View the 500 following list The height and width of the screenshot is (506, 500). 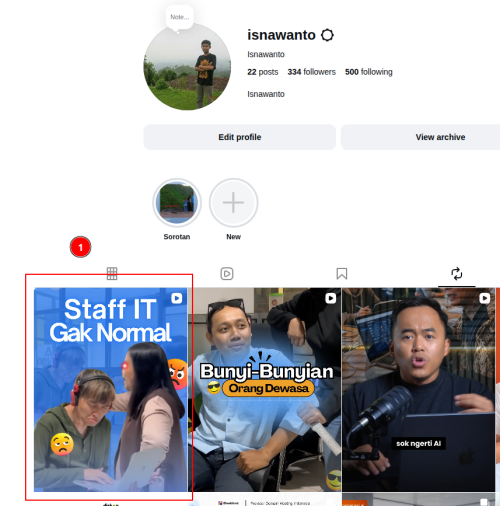coord(369,72)
